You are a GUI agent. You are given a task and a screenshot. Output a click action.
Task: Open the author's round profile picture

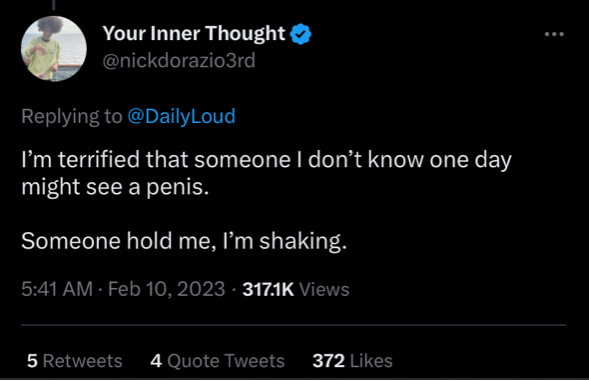coord(54,48)
